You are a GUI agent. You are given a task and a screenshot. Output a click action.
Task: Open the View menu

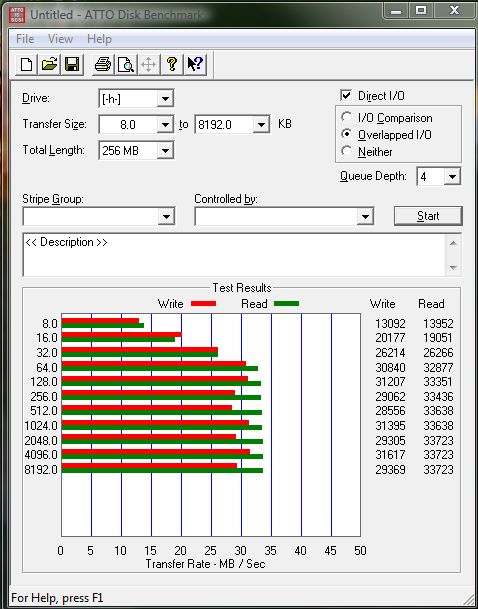61,39
